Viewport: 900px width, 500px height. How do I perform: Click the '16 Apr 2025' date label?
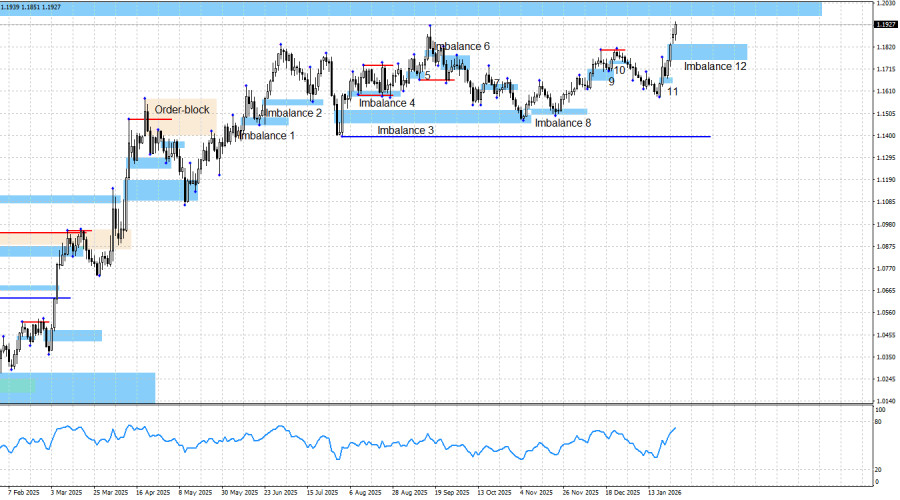(153, 493)
